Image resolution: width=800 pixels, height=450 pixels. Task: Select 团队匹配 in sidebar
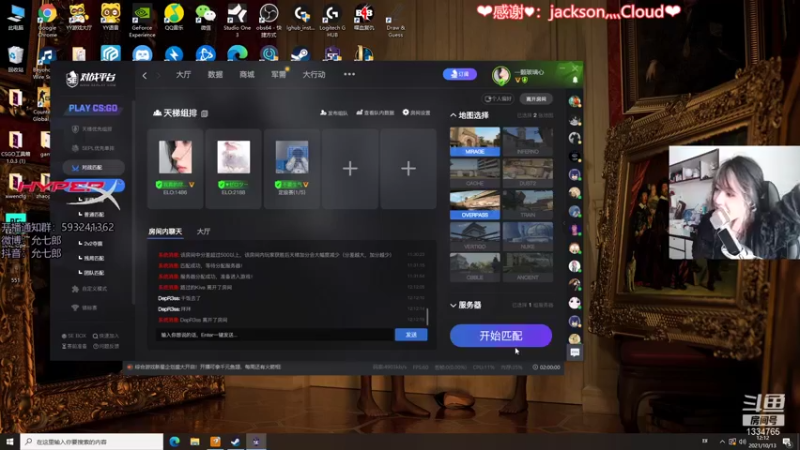(91, 273)
